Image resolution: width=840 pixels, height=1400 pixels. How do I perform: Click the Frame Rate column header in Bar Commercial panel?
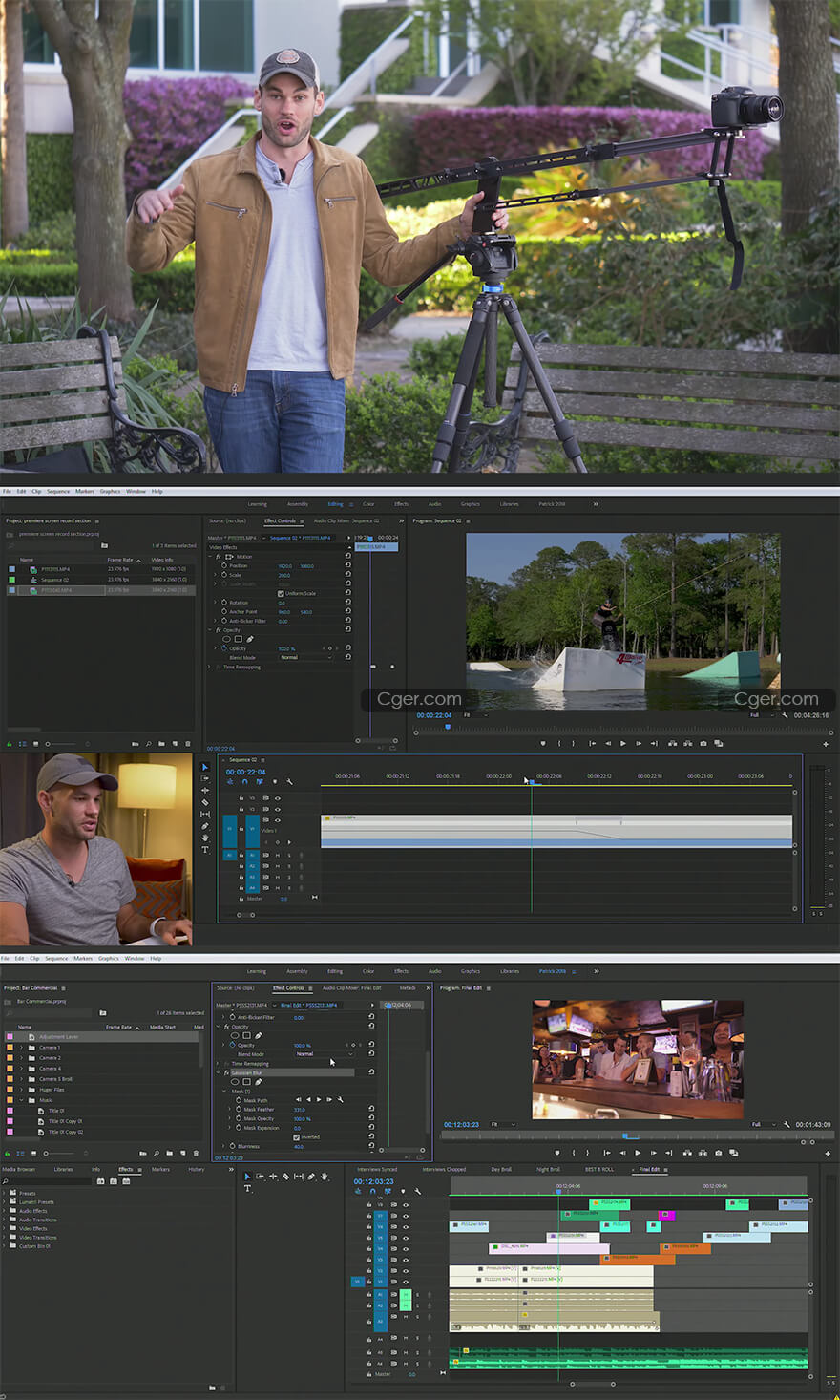(x=119, y=1027)
